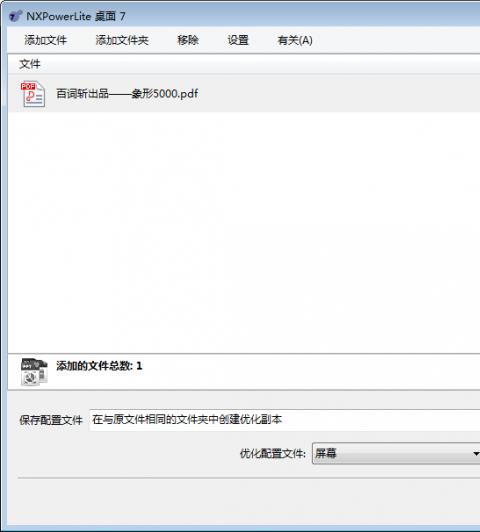Select file 百词斩出品——象形5000.pdf in list

point(127,94)
